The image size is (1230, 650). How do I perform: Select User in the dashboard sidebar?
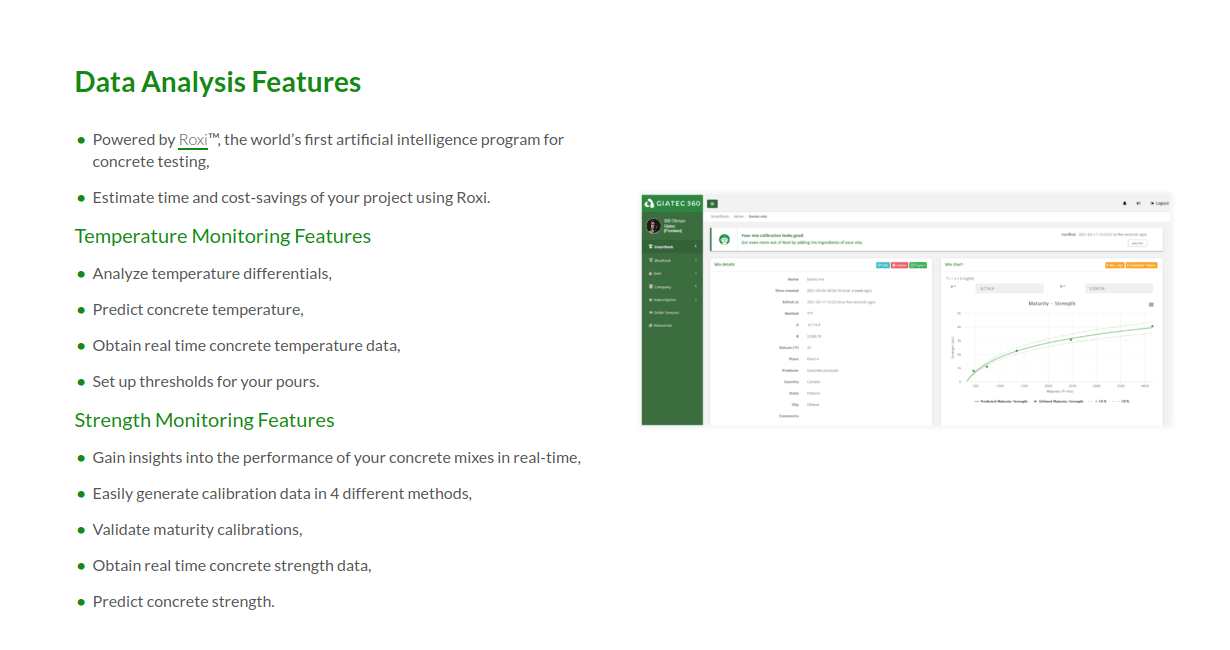coord(671,273)
